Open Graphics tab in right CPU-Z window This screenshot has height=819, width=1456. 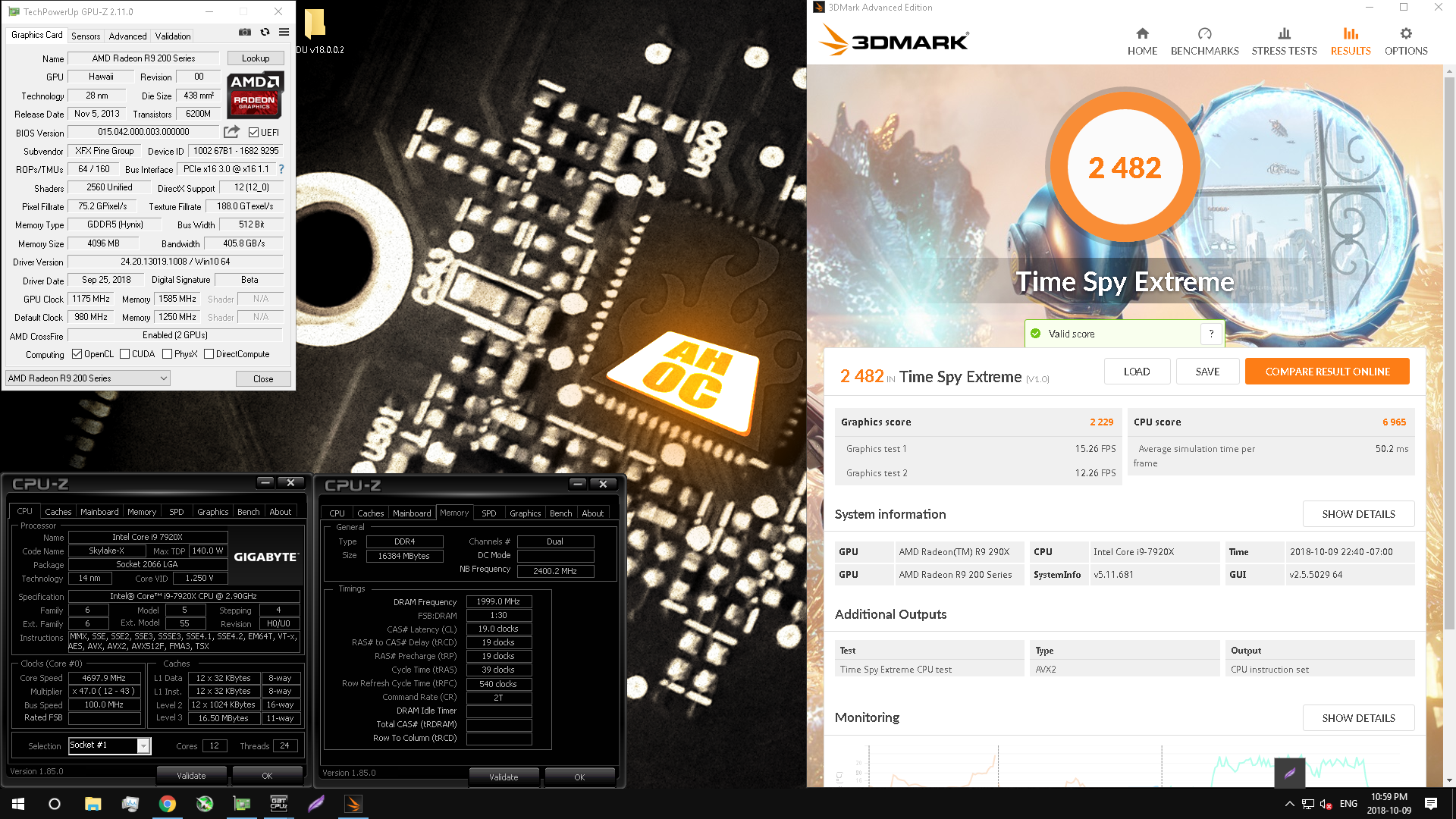(x=525, y=513)
